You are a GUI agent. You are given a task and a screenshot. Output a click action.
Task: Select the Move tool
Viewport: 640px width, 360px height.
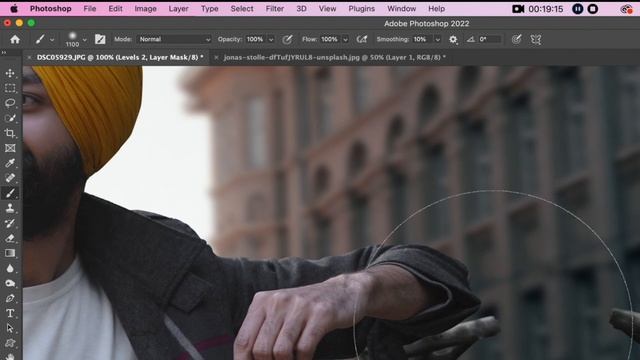pyautogui.click(x=10, y=73)
